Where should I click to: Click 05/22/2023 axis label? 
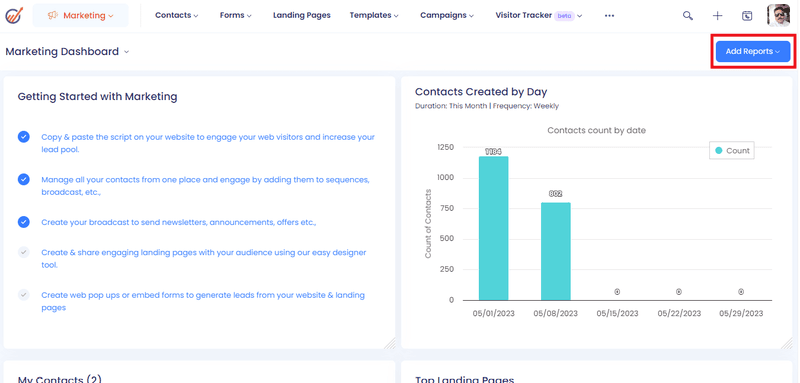679,313
